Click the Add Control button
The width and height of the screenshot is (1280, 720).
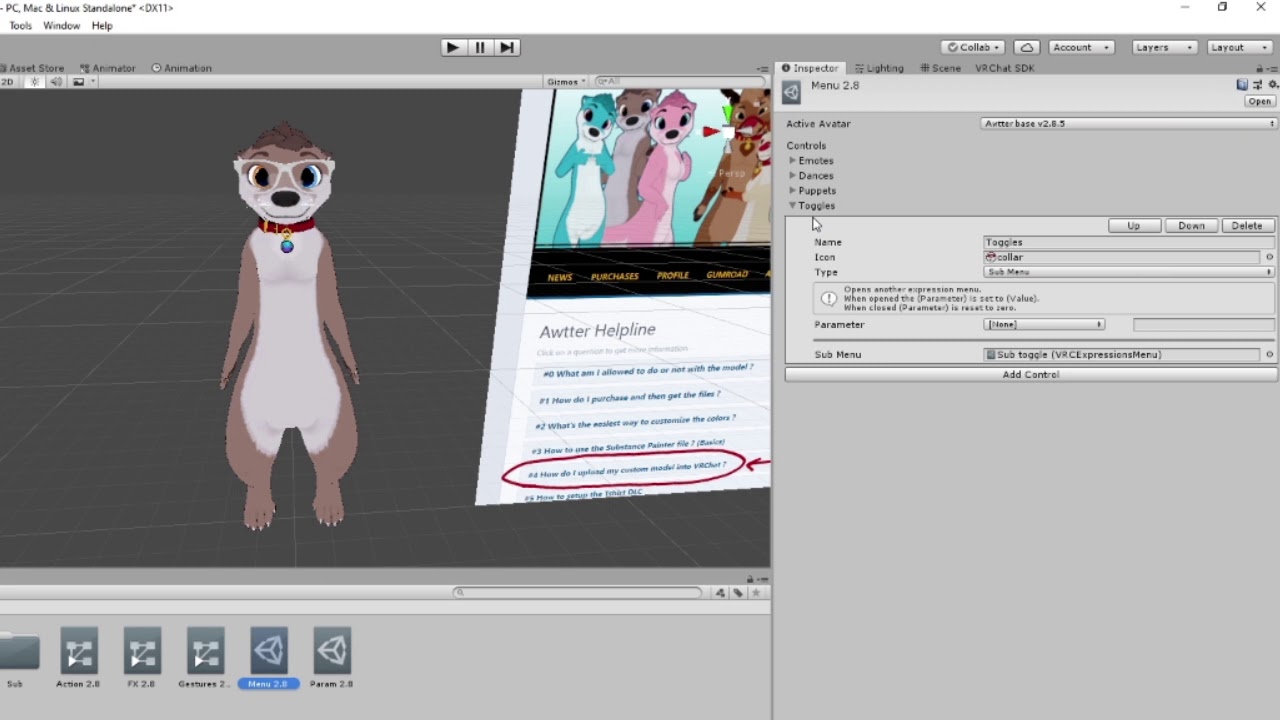(1031, 374)
